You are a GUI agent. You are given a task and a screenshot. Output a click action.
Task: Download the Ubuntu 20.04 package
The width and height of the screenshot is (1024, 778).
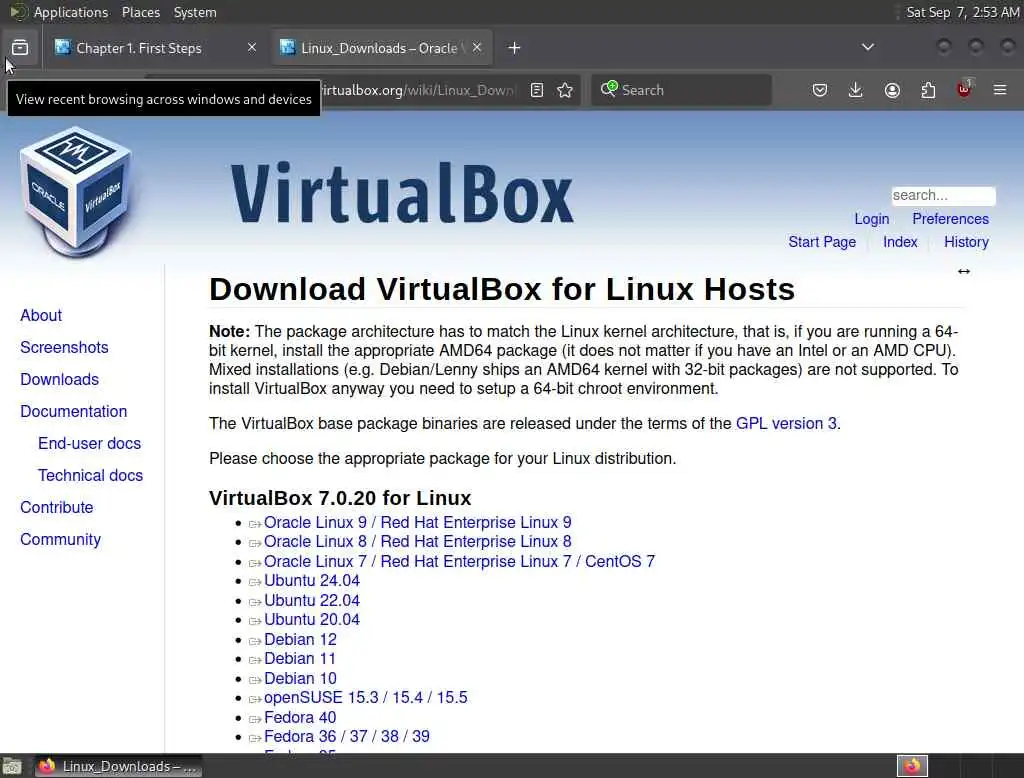point(312,619)
